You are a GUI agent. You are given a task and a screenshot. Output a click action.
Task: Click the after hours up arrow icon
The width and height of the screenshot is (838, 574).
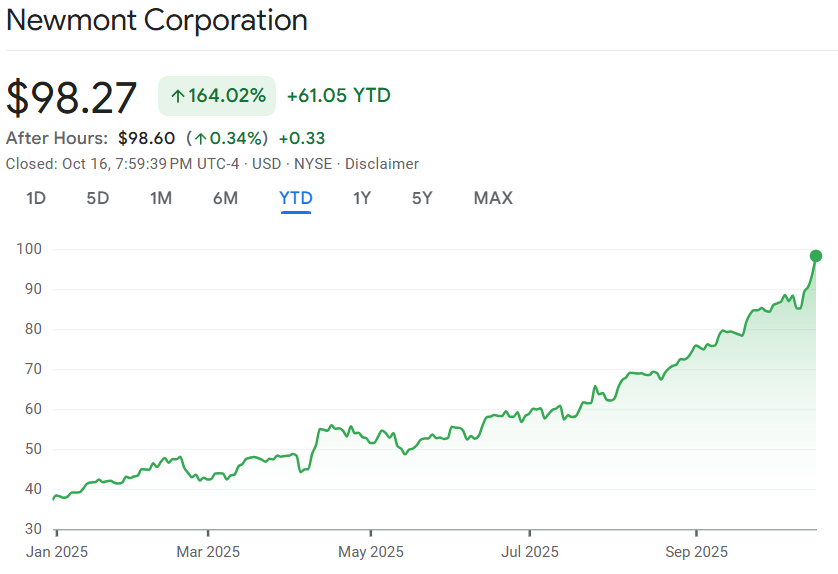pos(201,138)
